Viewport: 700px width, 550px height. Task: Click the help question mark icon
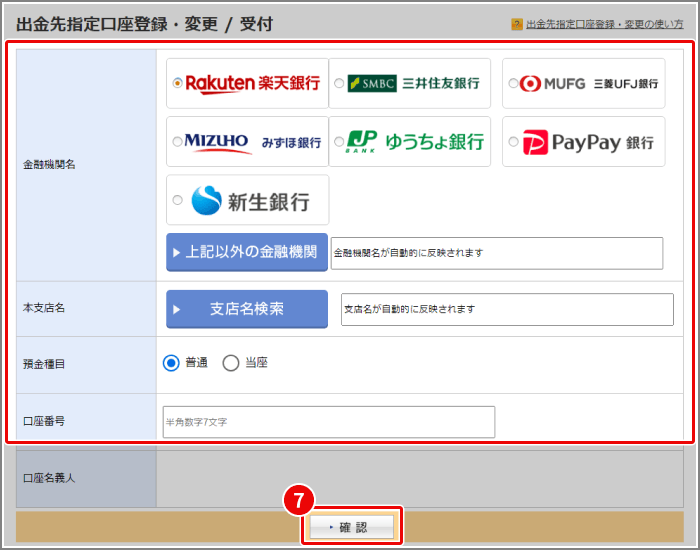coord(517,24)
